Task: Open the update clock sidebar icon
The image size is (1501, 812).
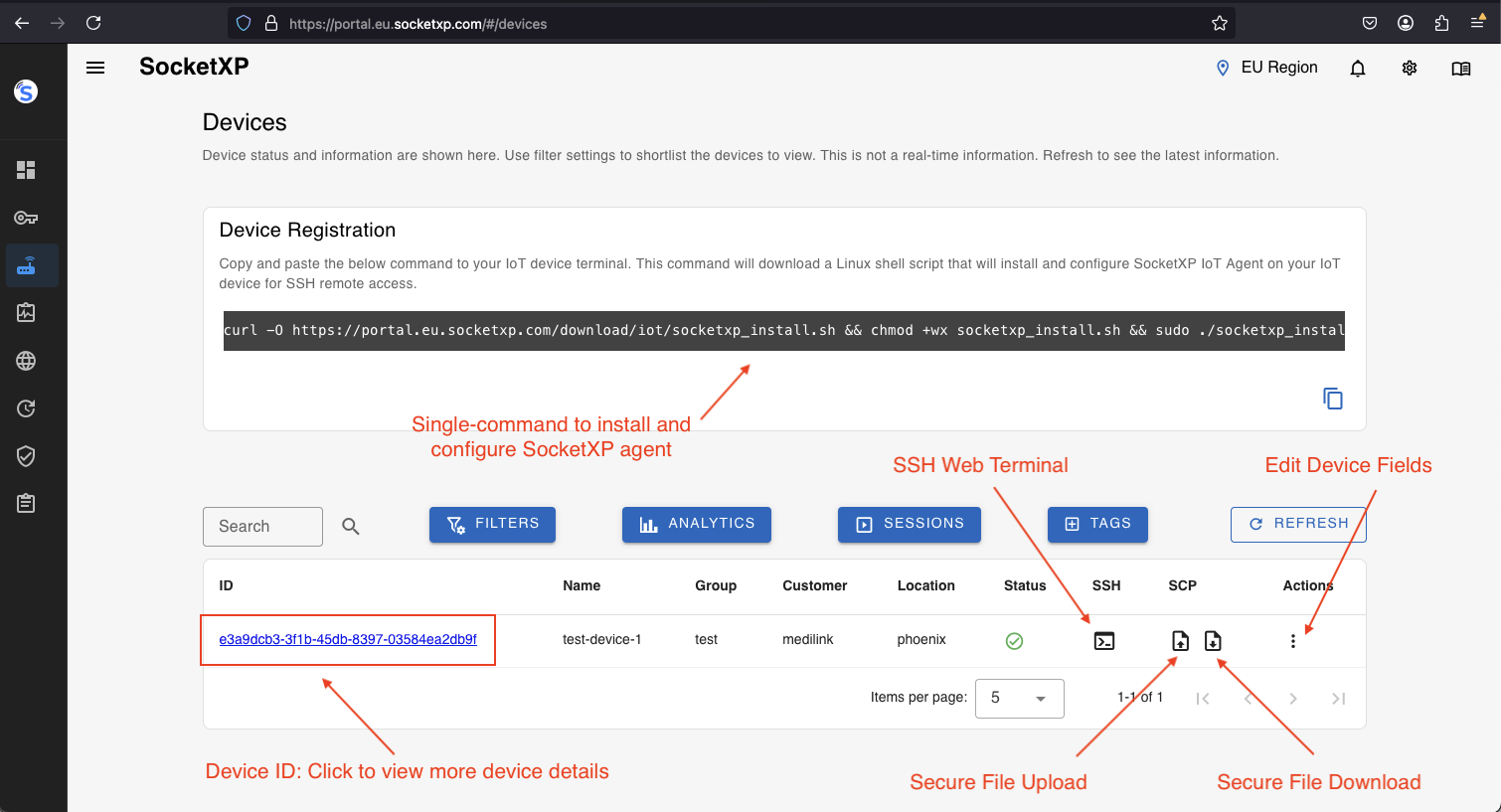Action: tap(26, 408)
